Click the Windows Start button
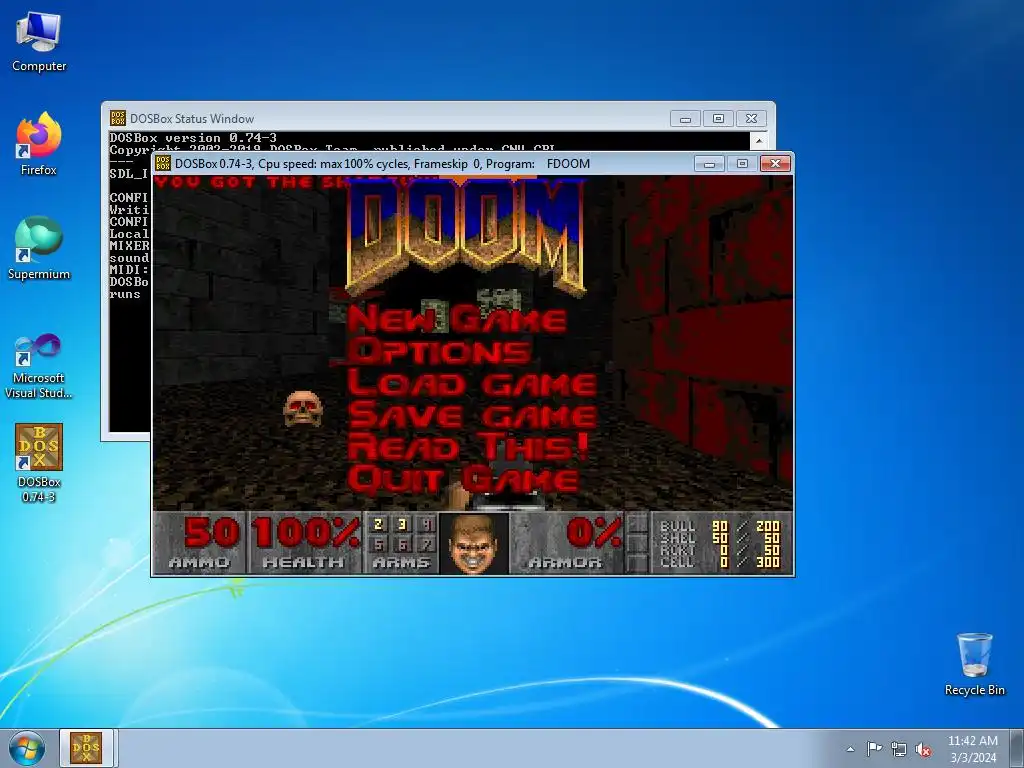 pyautogui.click(x=27, y=748)
